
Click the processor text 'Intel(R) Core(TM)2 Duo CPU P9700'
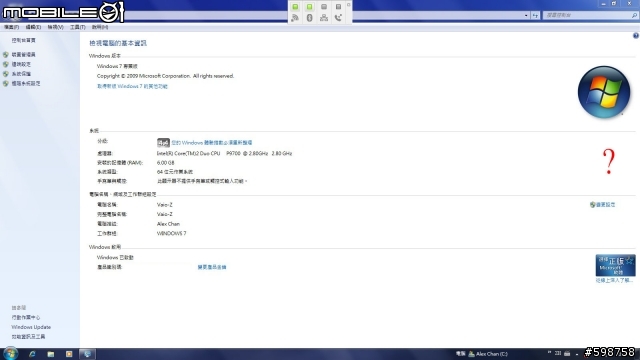point(198,153)
